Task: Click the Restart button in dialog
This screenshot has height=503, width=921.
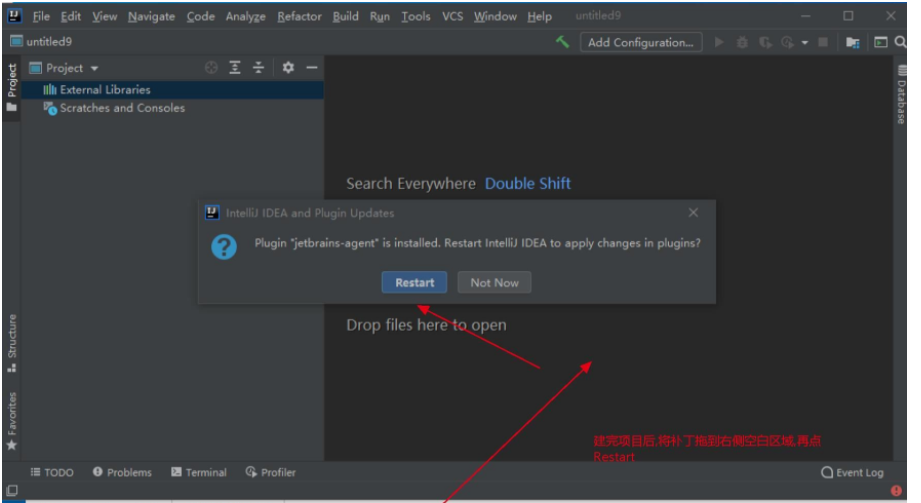Action: (x=414, y=282)
